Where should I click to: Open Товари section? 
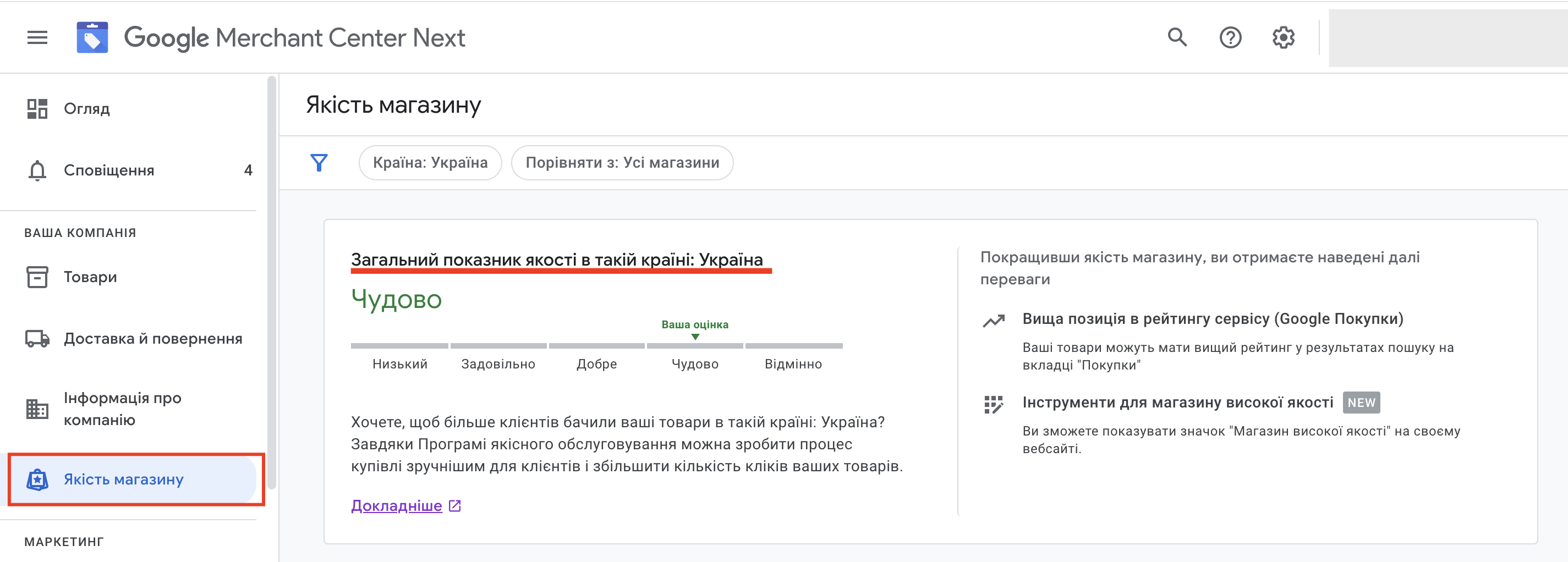tap(90, 277)
